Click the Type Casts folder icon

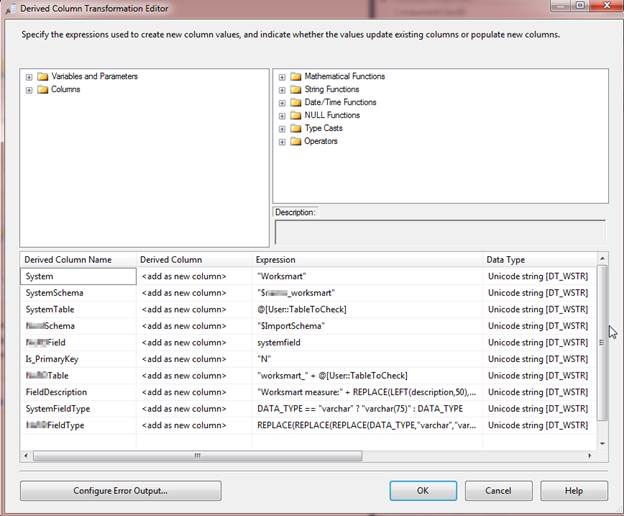[x=296, y=129]
